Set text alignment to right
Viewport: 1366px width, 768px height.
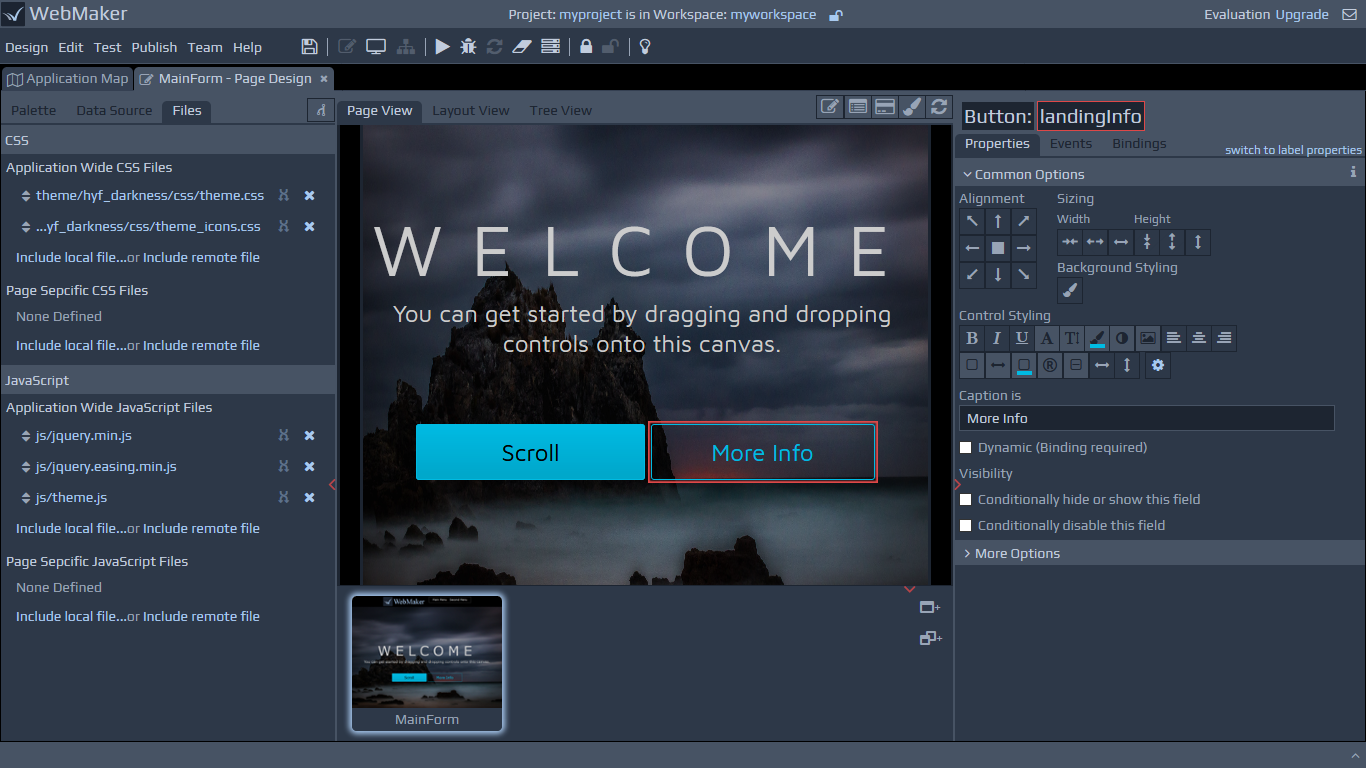(x=1224, y=339)
